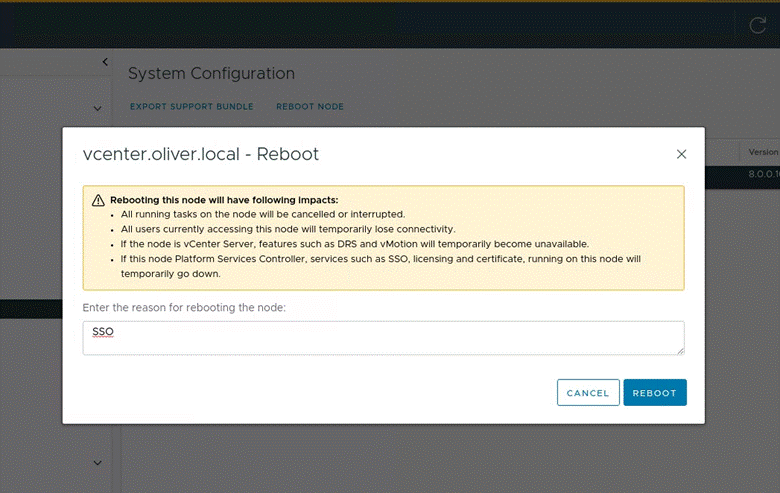780x493 pixels.
Task: Click the 'Platform Services Controller' bullet text
Action: 381,266
